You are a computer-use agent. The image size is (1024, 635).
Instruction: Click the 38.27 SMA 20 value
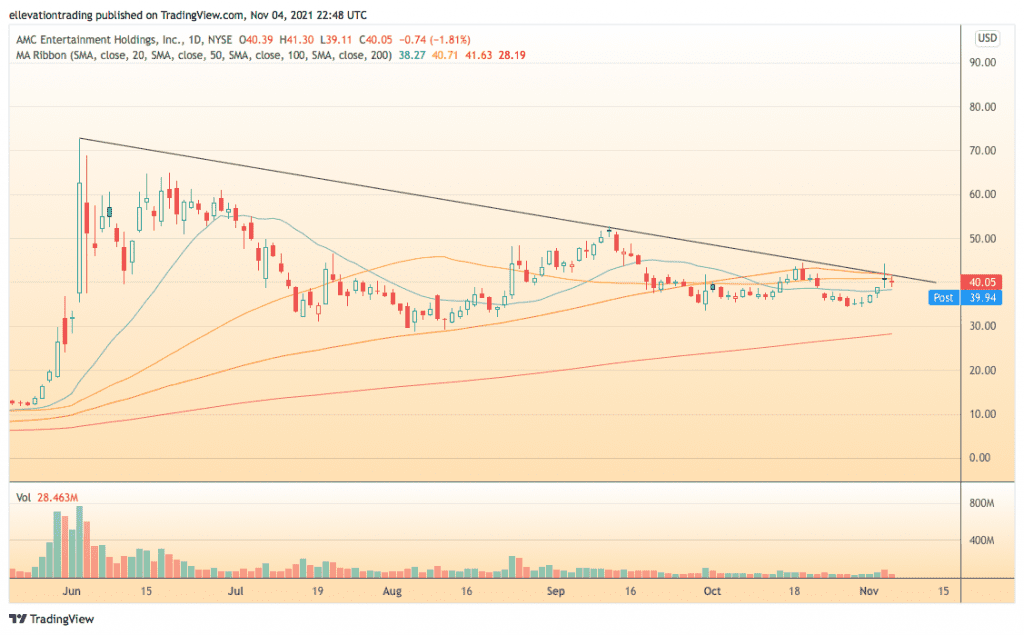click(x=411, y=56)
